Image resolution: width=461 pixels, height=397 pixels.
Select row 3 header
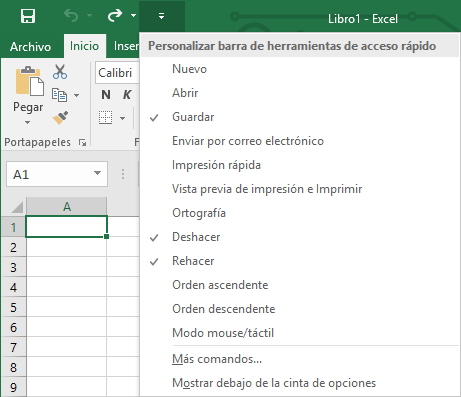coord(13,267)
